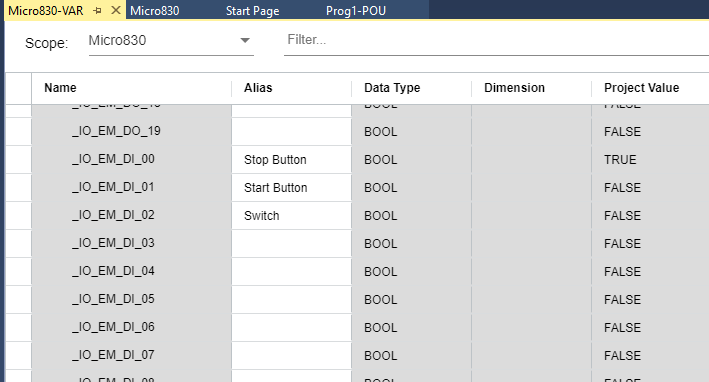Sort by the Alias column header

click(x=258, y=88)
